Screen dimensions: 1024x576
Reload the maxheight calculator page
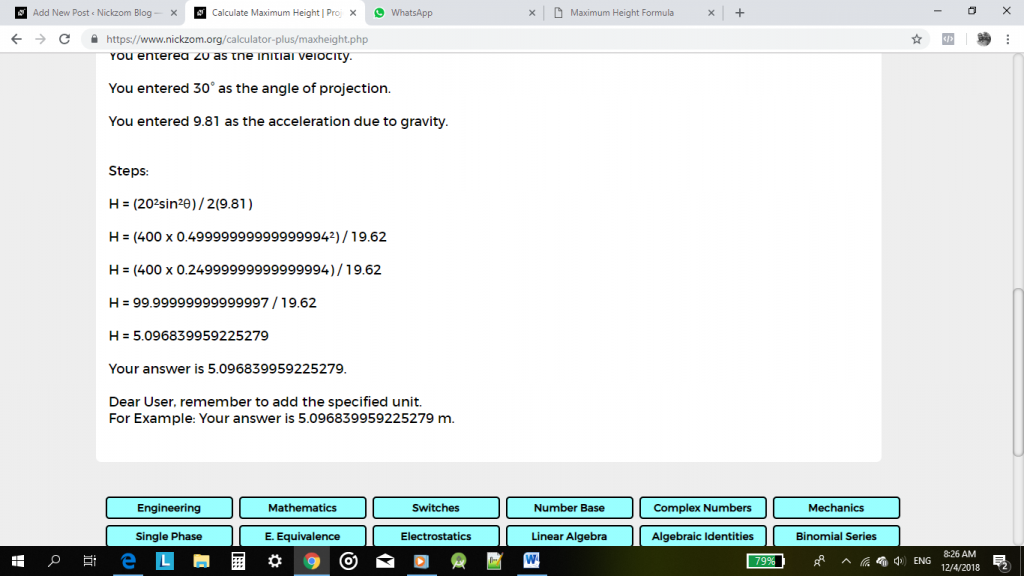64,39
